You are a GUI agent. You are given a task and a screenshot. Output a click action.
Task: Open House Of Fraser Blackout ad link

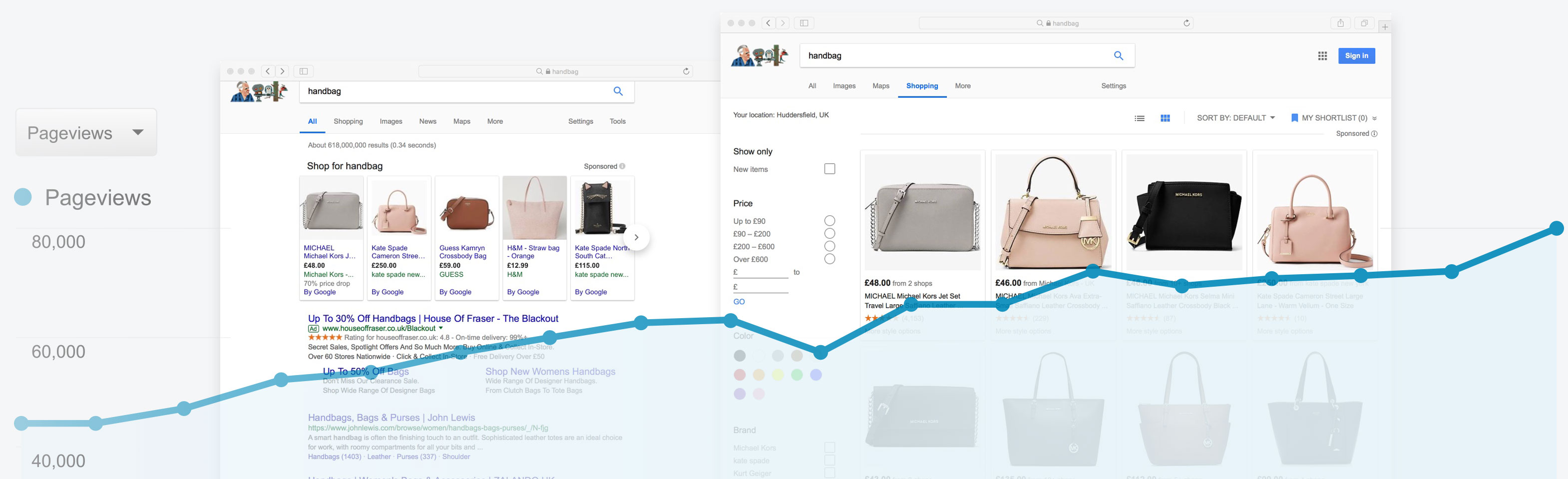click(433, 318)
